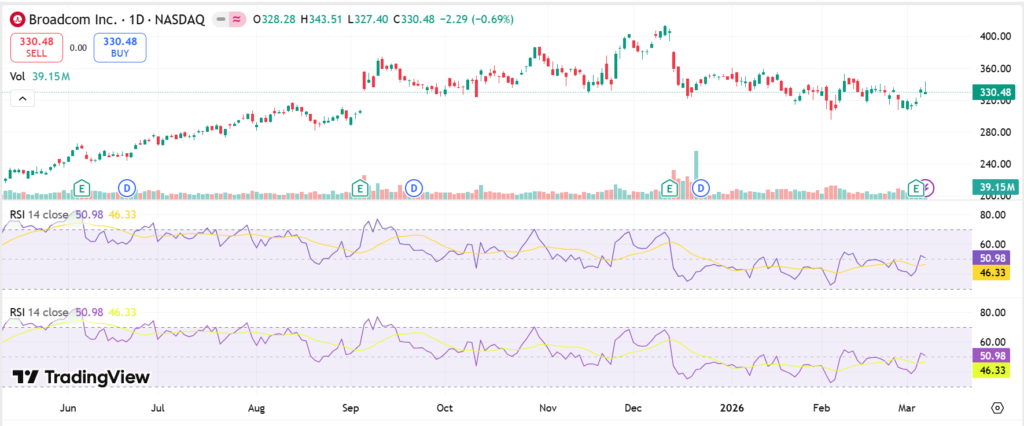Click the O328.28 open value
The image size is (1024, 426).
pos(275,20)
